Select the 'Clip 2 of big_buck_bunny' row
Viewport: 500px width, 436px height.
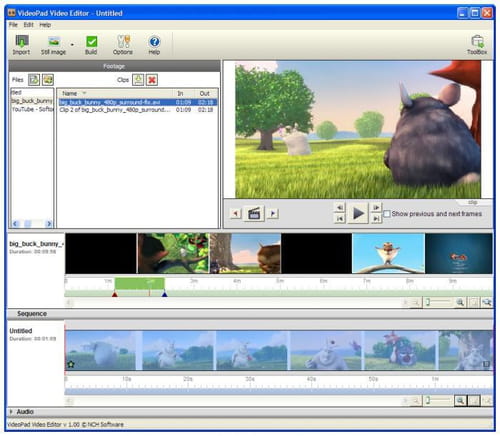pyautogui.click(x=138, y=110)
